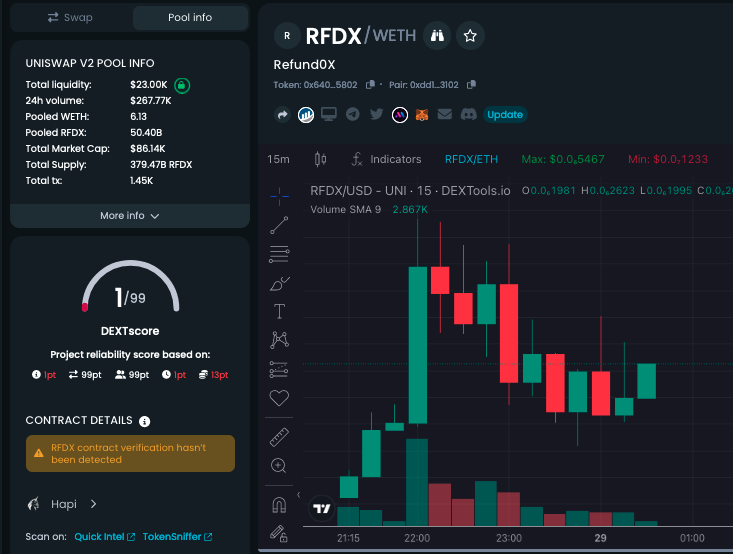733x554 pixels.
Task: Collapse the drawing toolbar arrow
Action: point(298,495)
